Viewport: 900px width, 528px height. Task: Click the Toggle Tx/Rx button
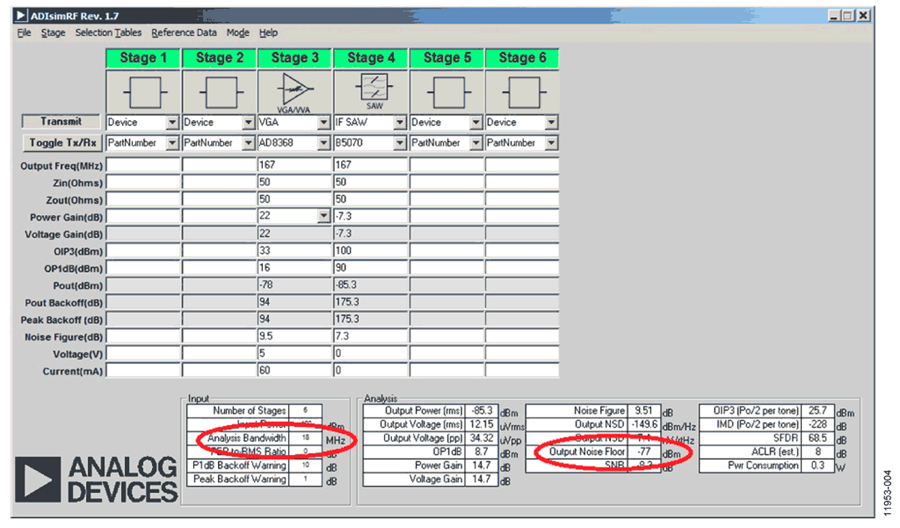tap(63, 142)
